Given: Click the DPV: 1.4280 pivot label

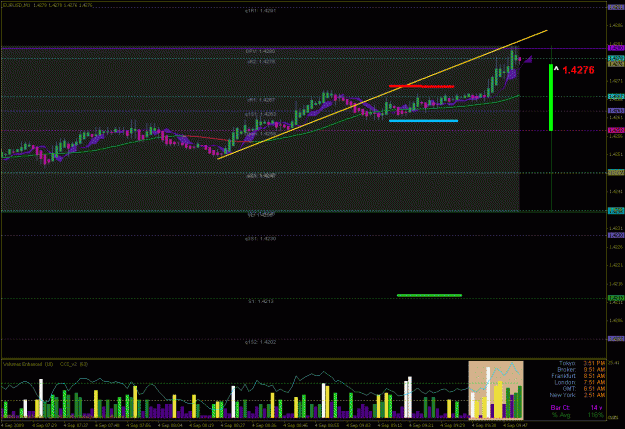Looking at the screenshot, I should point(260,51).
